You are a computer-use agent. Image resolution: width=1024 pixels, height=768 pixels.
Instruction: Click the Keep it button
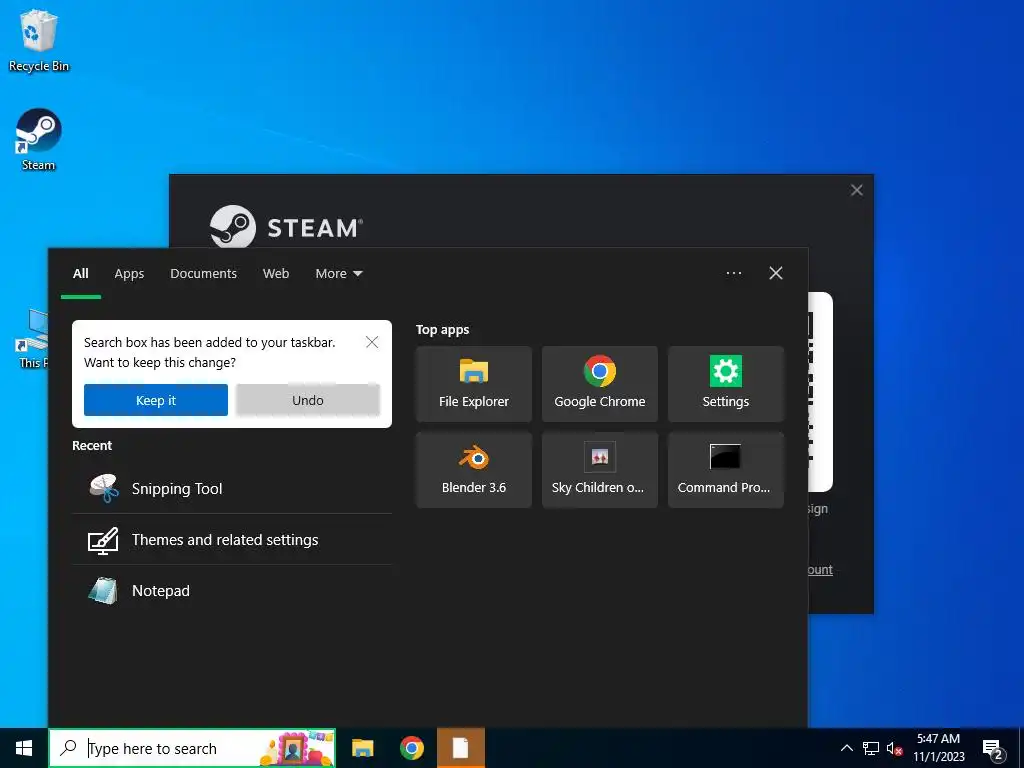[x=155, y=400]
